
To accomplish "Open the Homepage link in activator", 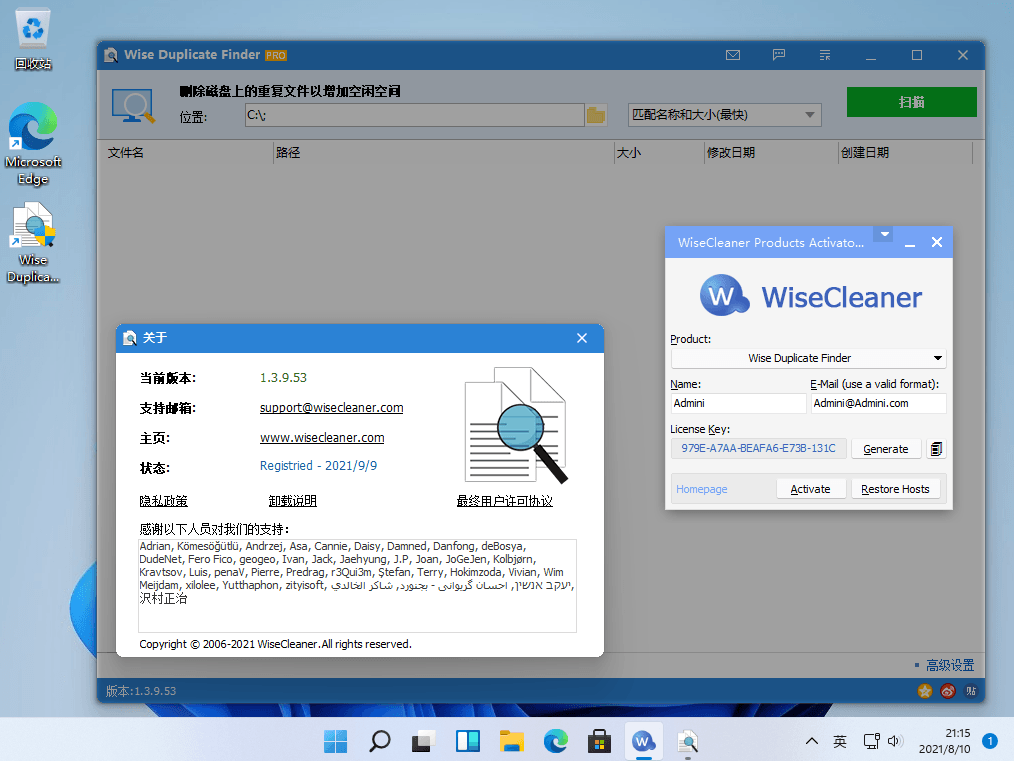I will click(x=702, y=489).
